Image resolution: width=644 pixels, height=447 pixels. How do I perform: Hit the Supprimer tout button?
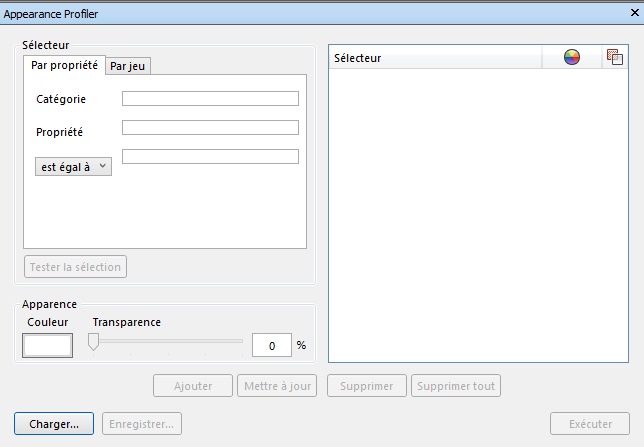(x=456, y=385)
